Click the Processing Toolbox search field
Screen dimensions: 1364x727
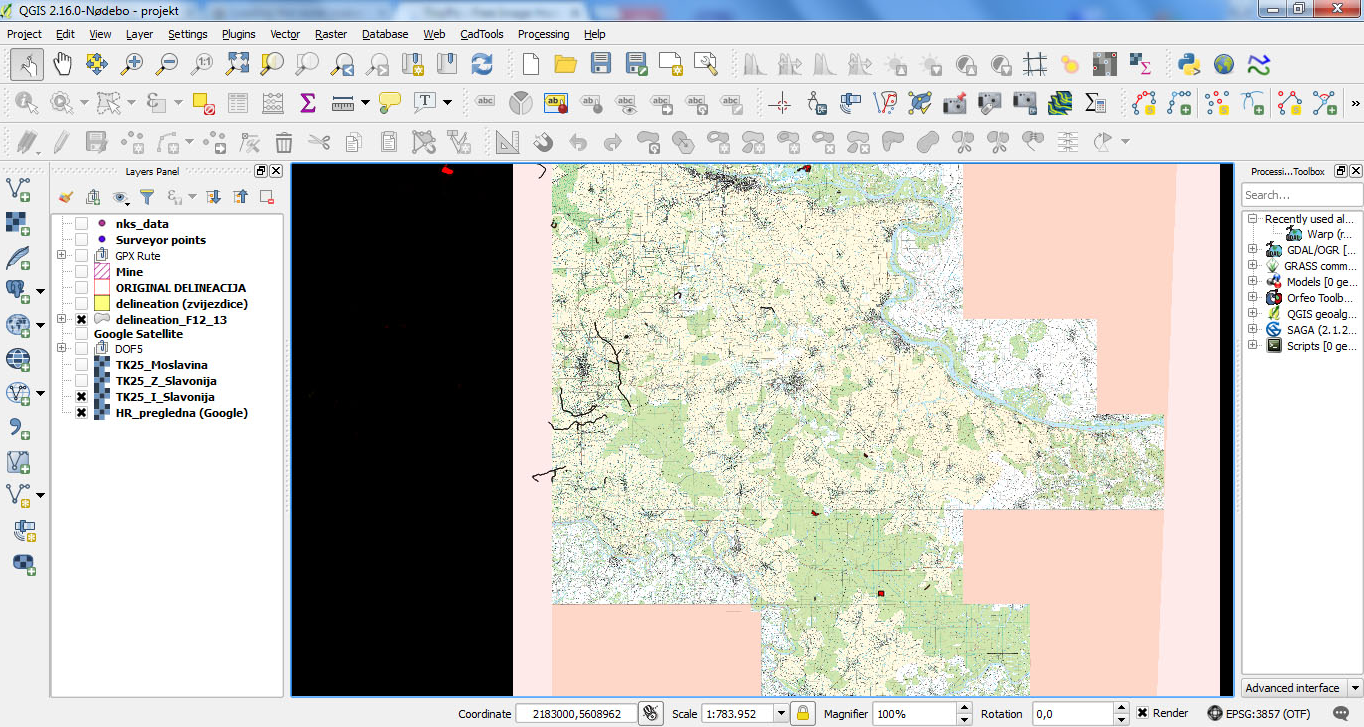(x=1300, y=195)
